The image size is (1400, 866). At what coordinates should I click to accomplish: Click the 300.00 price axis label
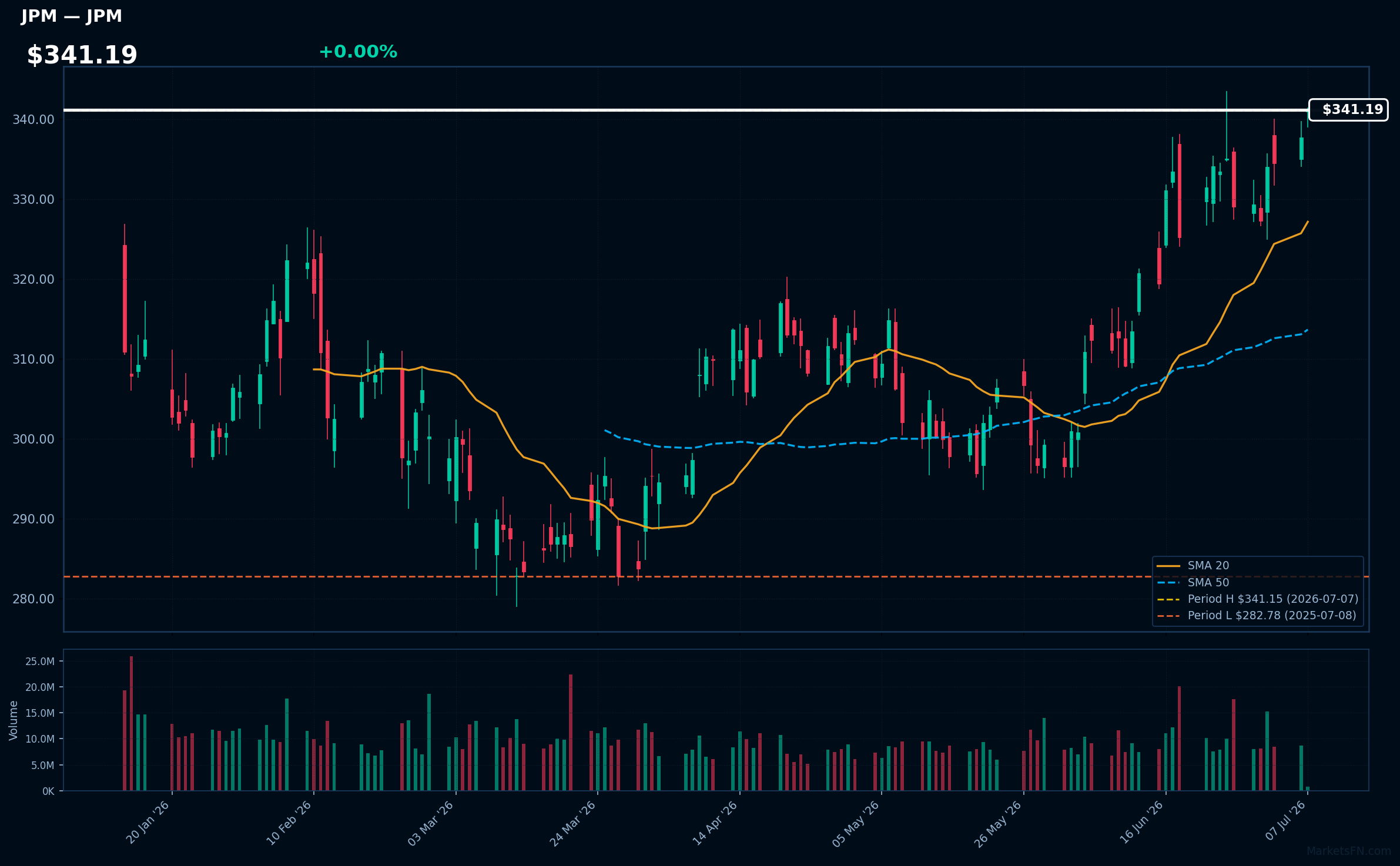pos(34,439)
